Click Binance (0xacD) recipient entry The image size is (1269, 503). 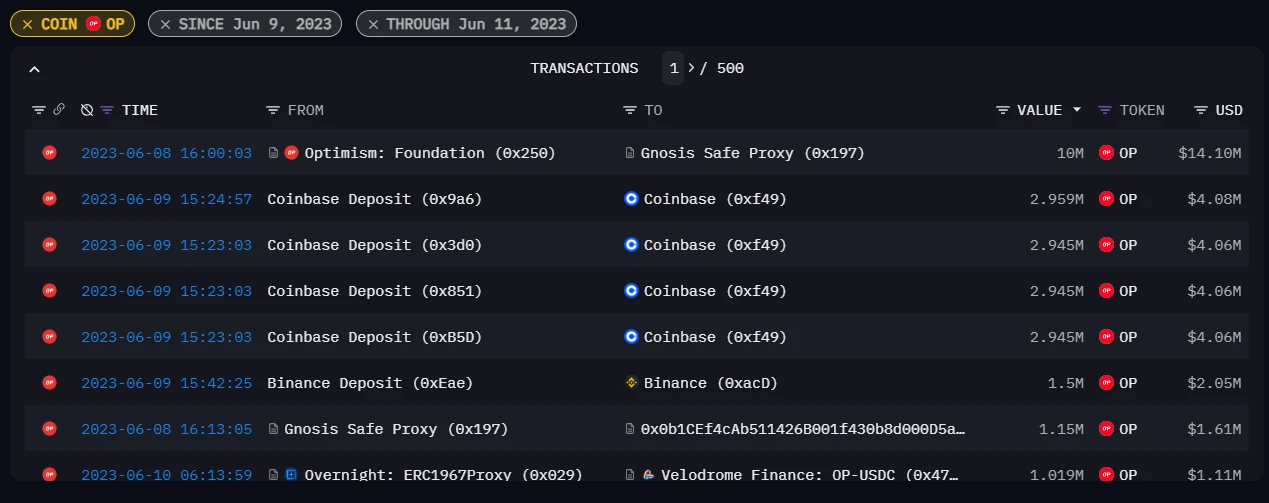(x=710, y=383)
